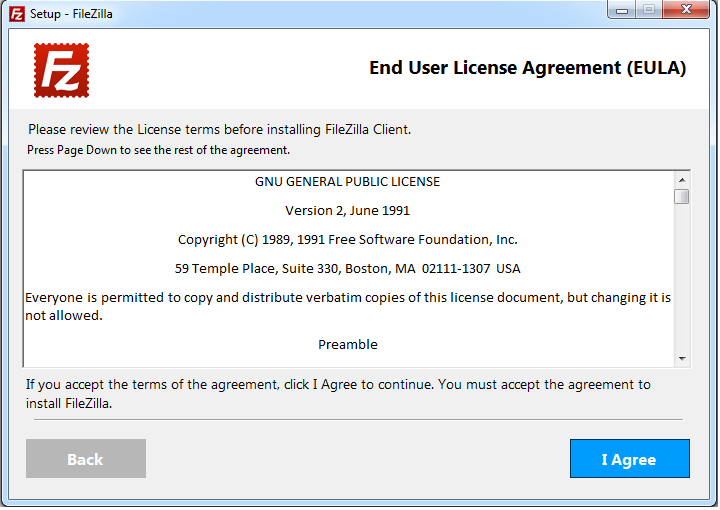Click the license text scrollbar thumb
The width and height of the screenshot is (720, 510).
[x=682, y=196]
